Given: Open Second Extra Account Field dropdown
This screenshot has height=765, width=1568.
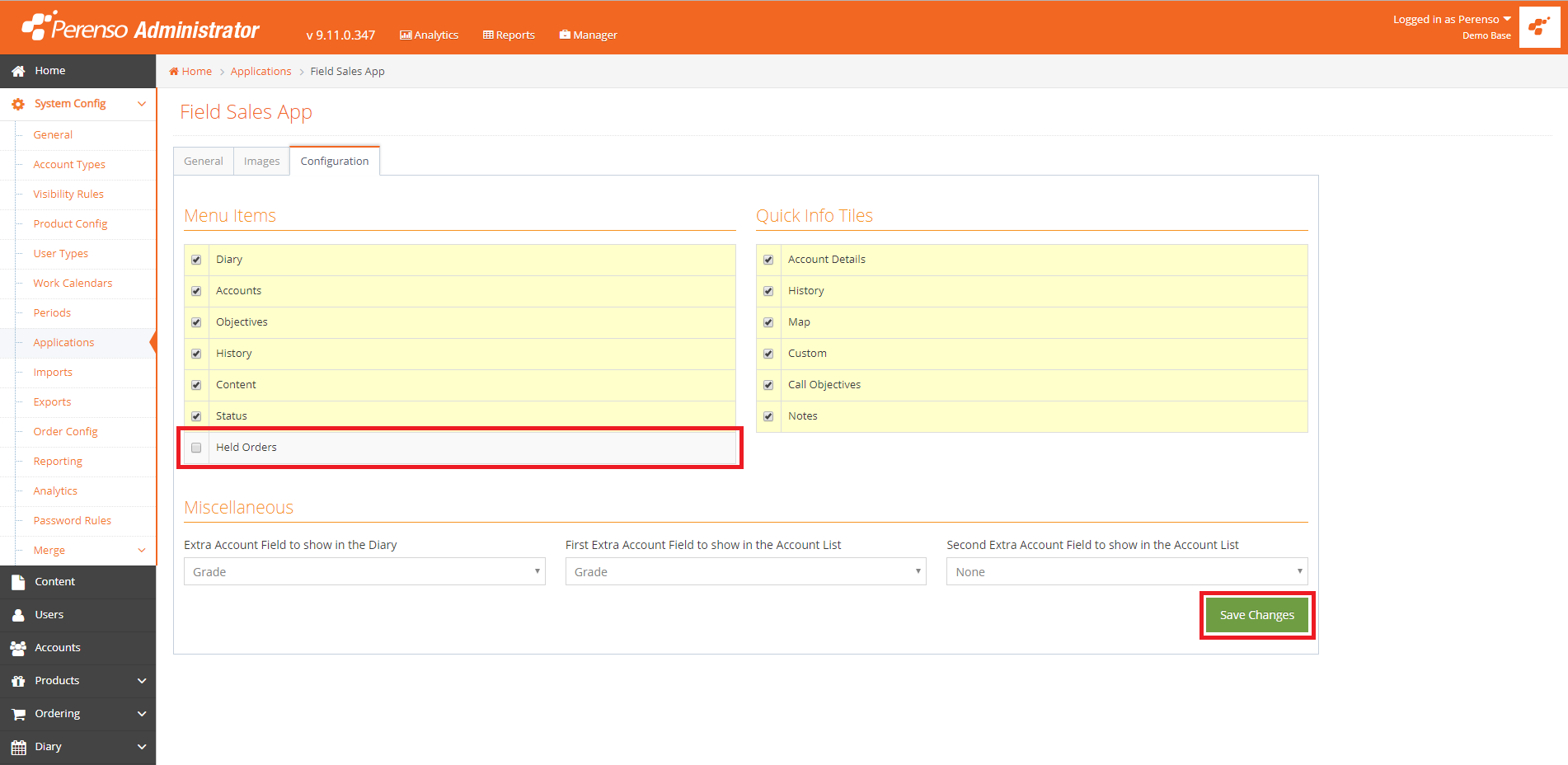Looking at the screenshot, I should point(1127,571).
